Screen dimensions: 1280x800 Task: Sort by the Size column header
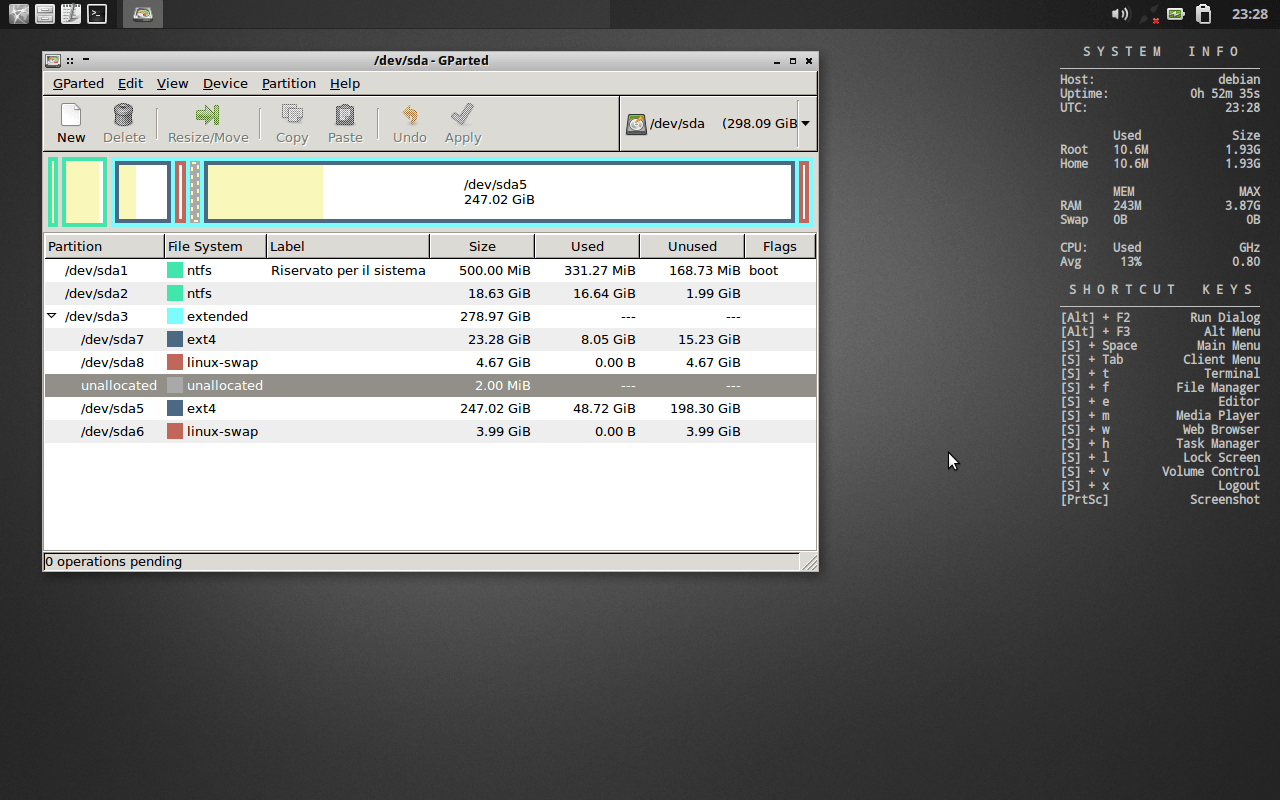coord(482,246)
